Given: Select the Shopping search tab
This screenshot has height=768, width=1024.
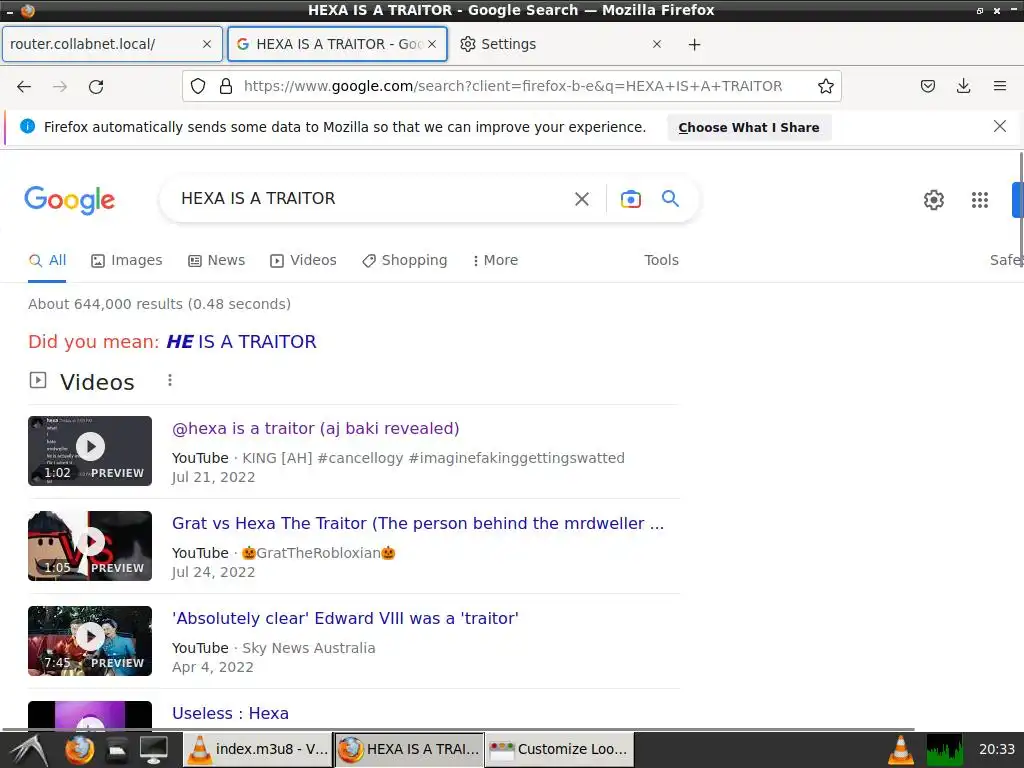Looking at the screenshot, I should point(405,260).
